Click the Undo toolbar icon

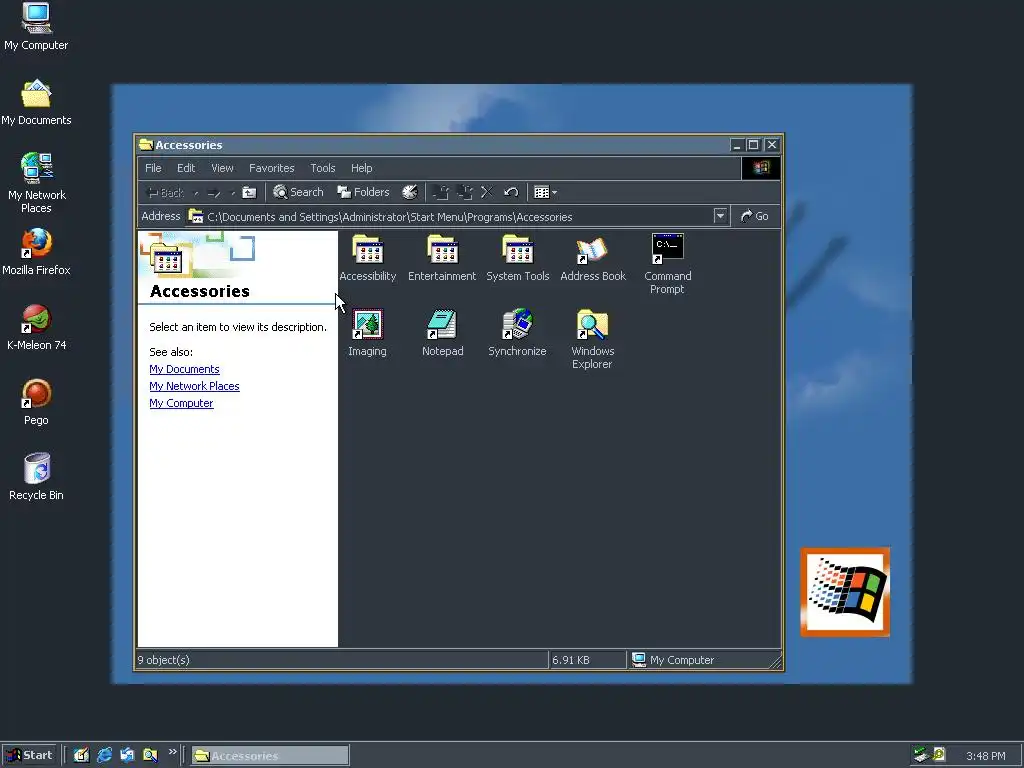coord(511,192)
